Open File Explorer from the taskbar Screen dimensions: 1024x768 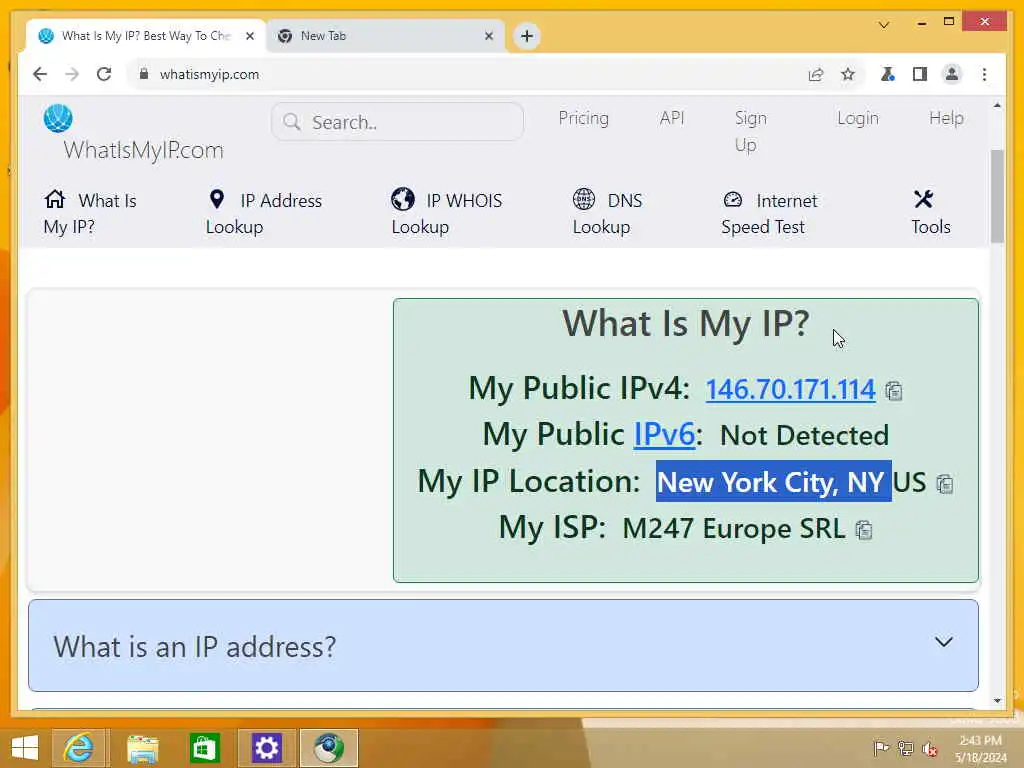(x=142, y=748)
